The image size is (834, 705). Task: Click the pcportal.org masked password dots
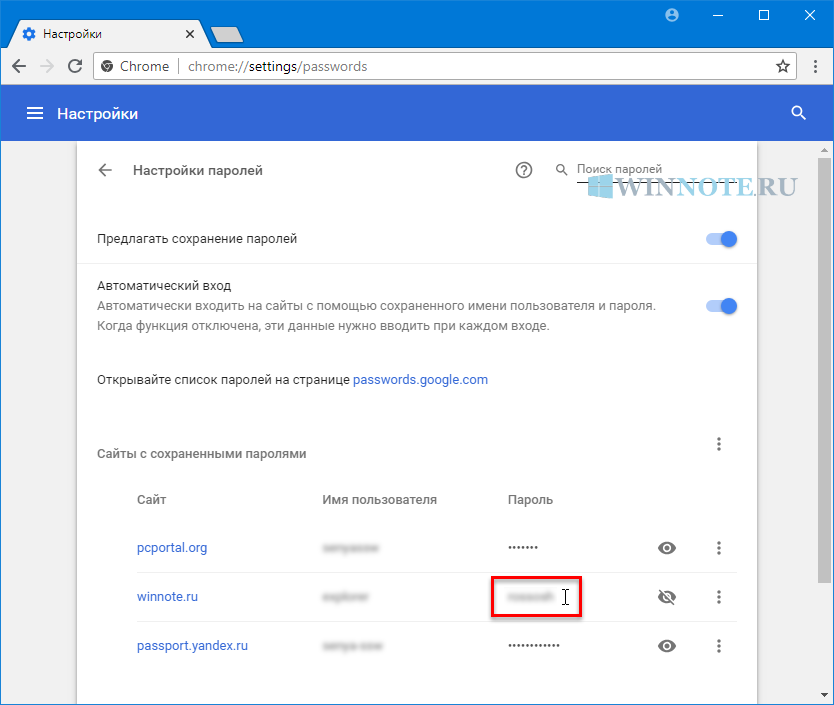(523, 548)
